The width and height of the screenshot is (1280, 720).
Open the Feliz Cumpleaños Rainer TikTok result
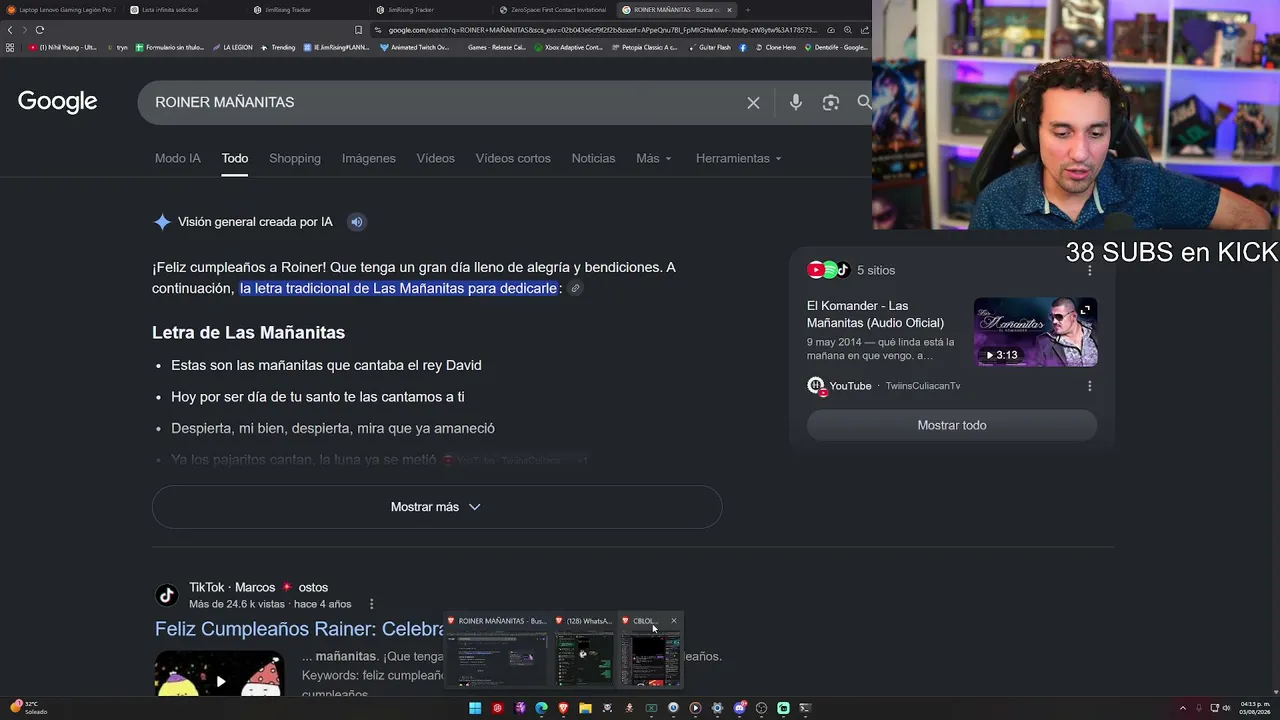click(299, 629)
